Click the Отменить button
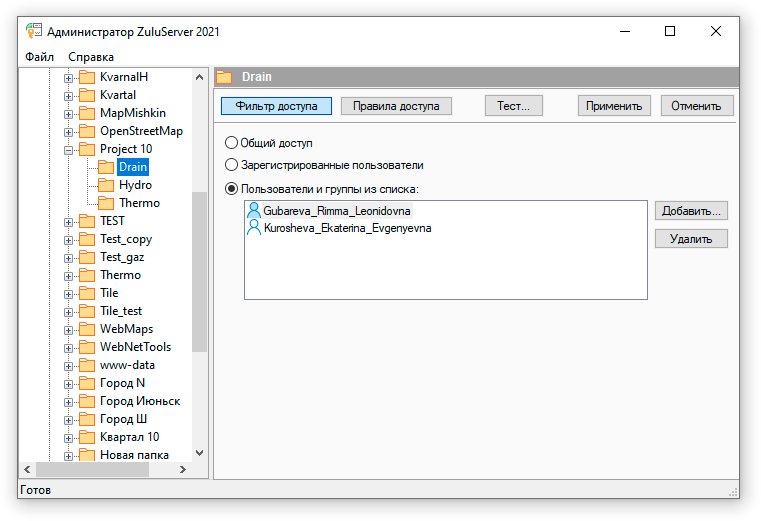 (696, 106)
